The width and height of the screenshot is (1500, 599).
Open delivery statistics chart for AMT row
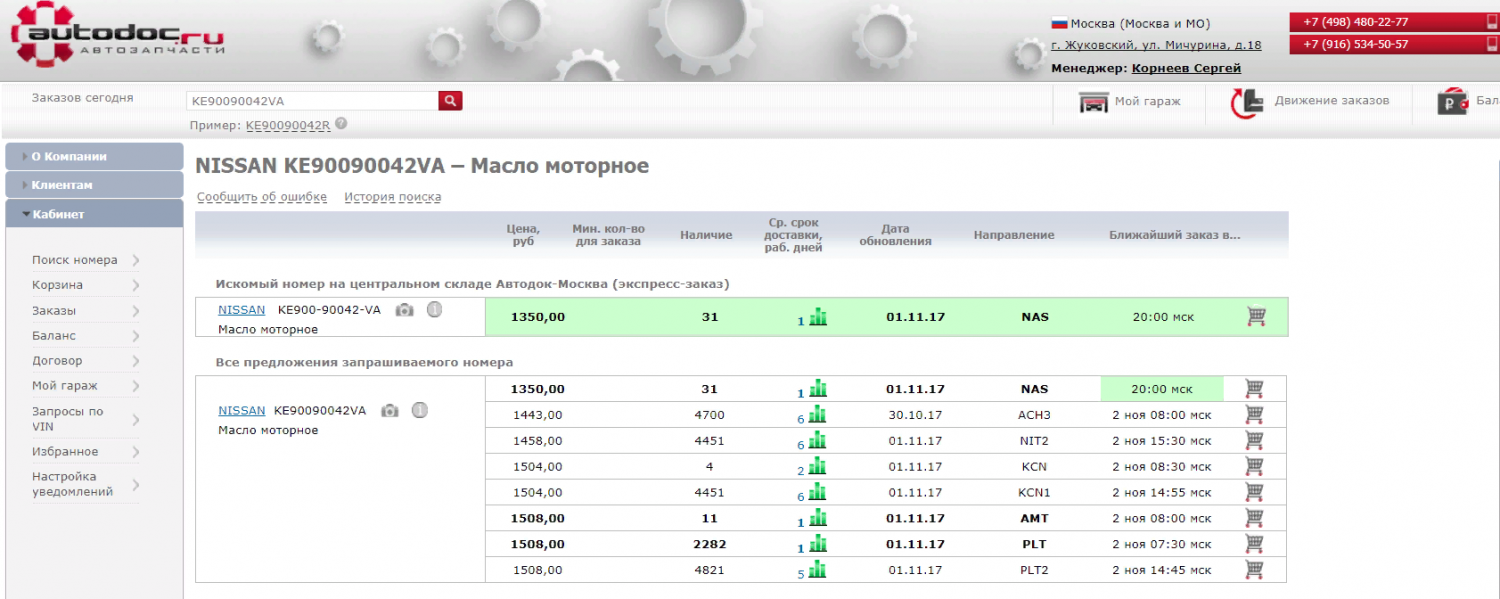[818, 518]
